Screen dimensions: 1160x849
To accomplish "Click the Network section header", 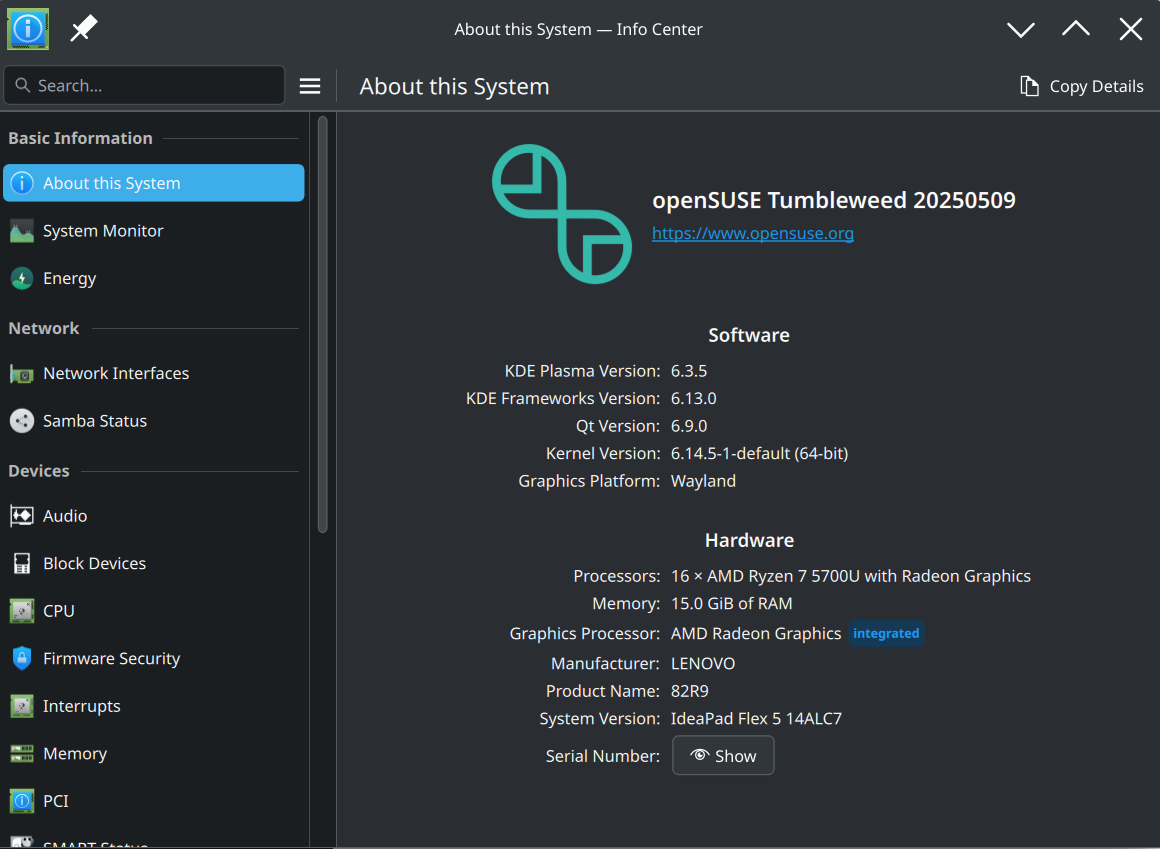I will (44, 328).
